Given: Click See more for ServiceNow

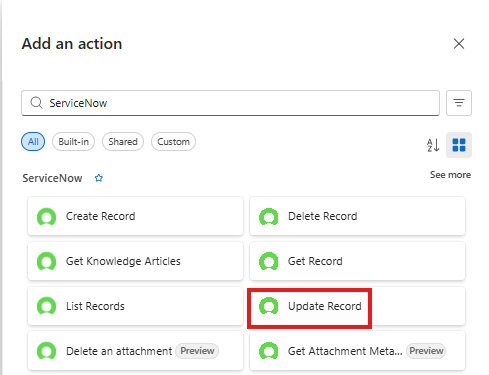Looking at the screenshot, I should click(x=450, y=175).
